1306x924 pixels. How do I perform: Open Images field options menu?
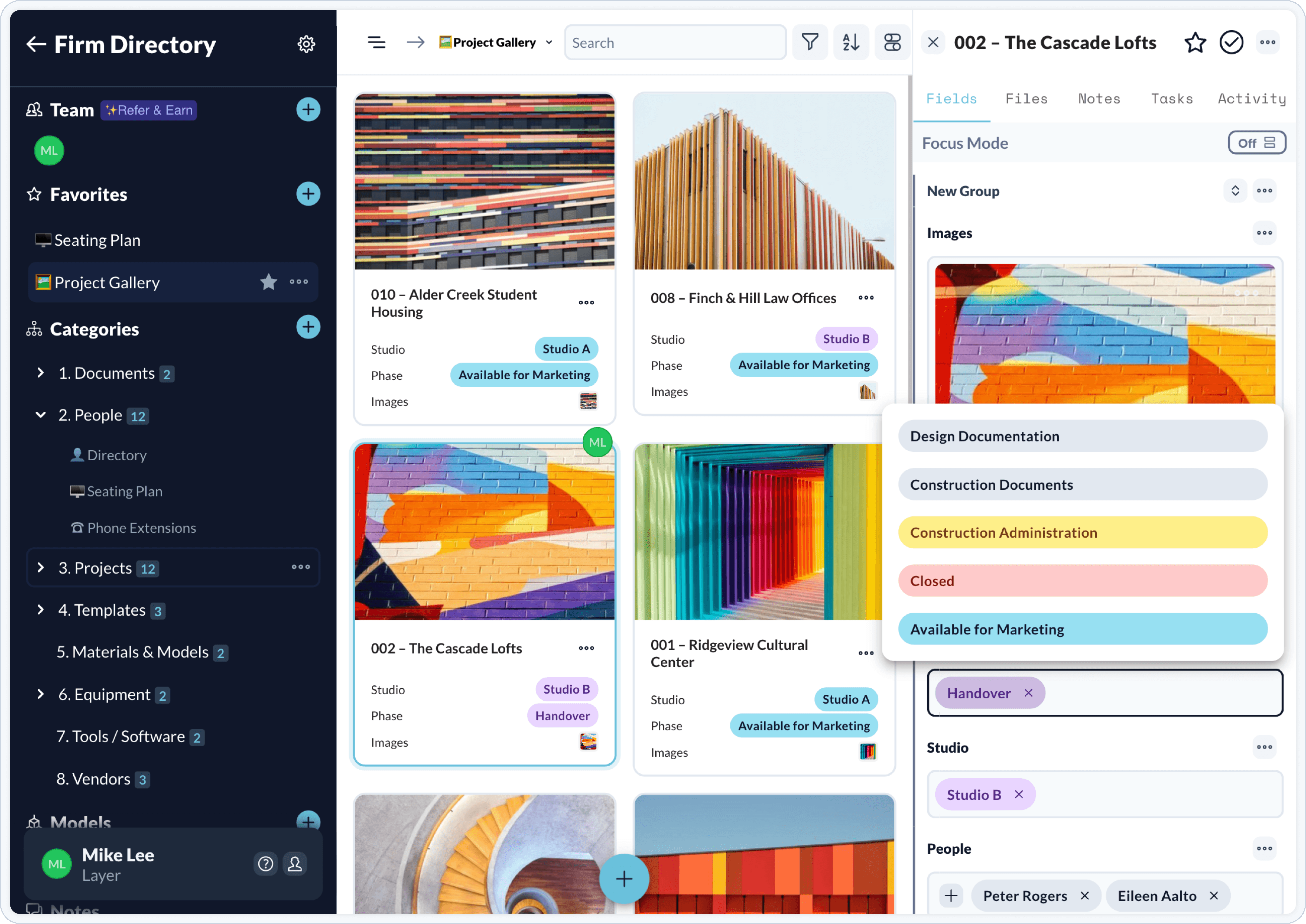click(x=1264, y=233)
